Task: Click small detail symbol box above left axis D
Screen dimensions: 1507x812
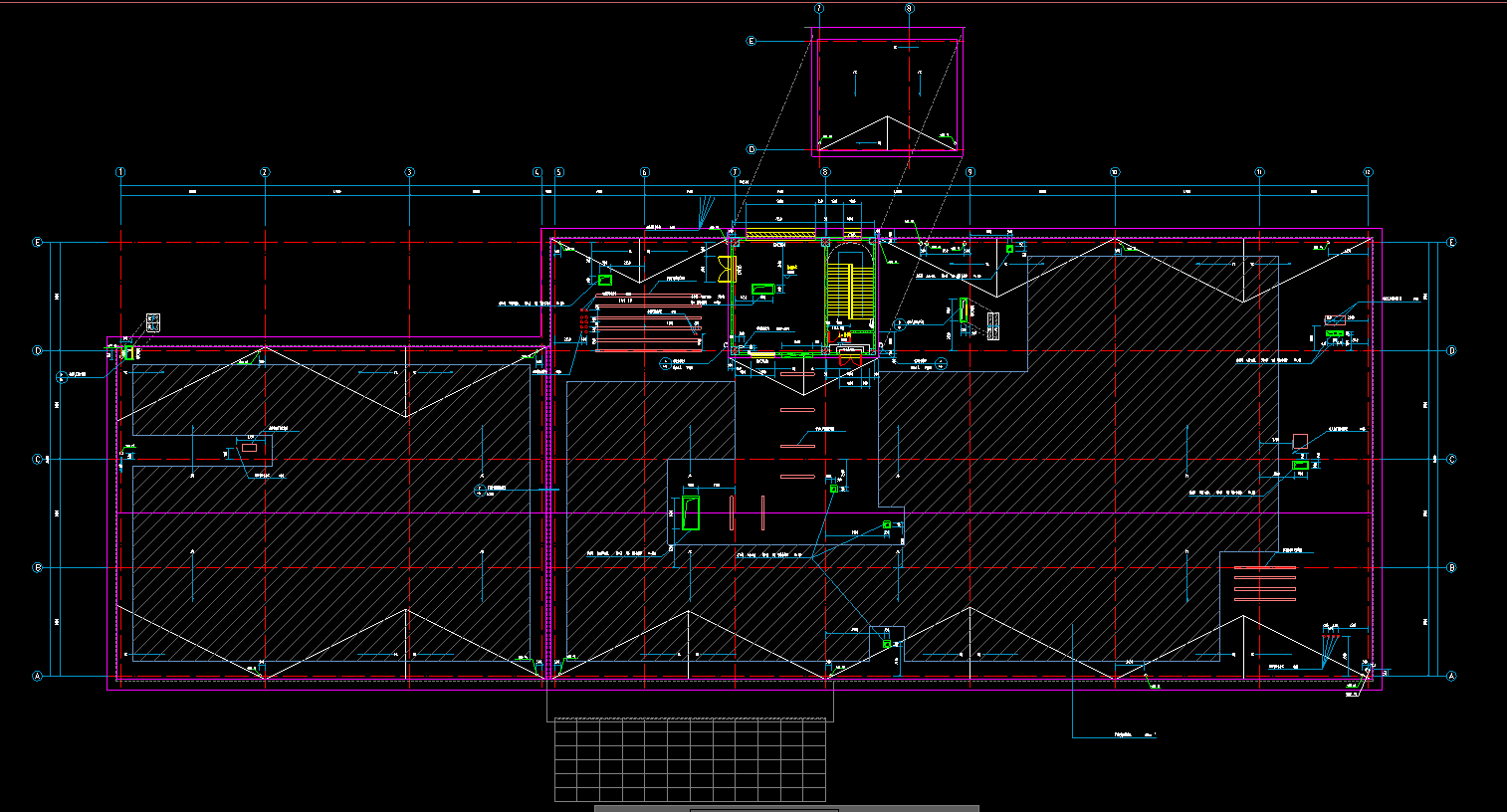Action: 152,322
